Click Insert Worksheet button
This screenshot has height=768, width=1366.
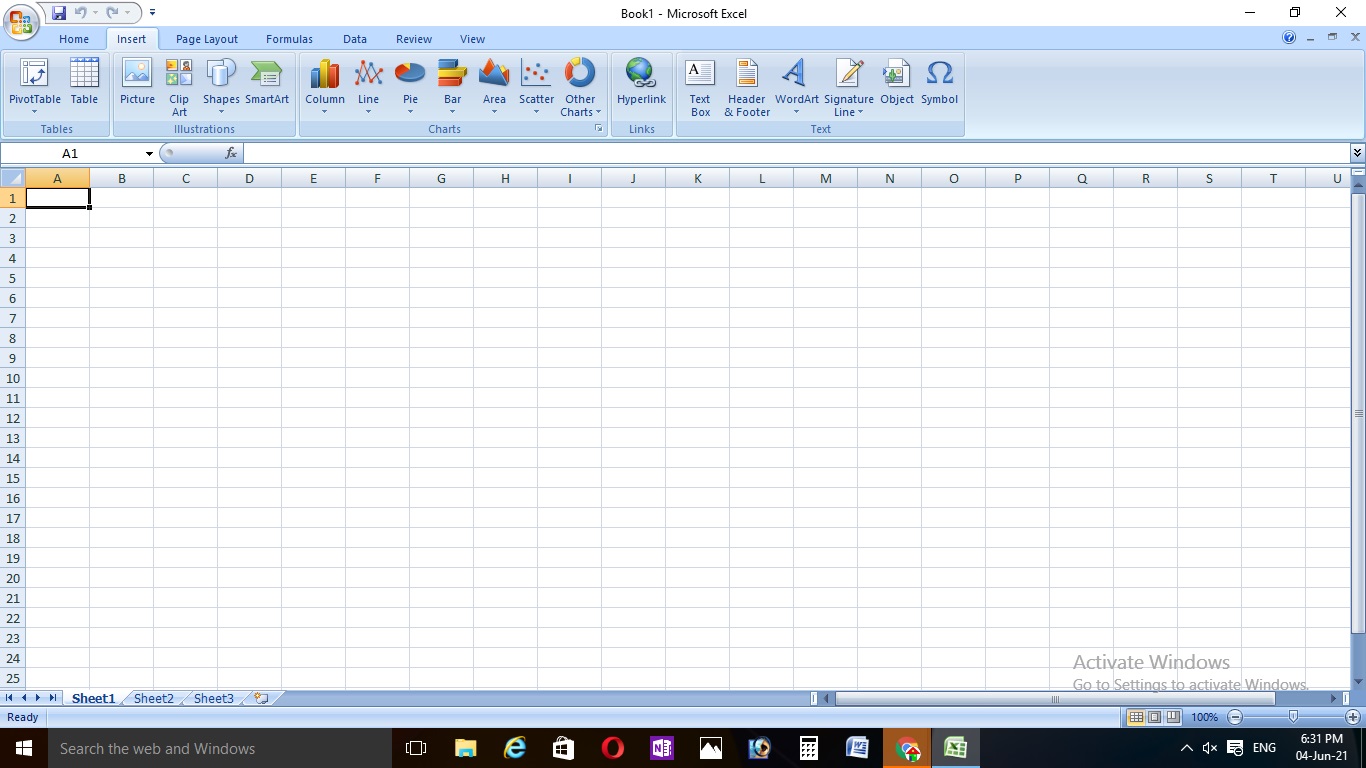coord(258,698)
